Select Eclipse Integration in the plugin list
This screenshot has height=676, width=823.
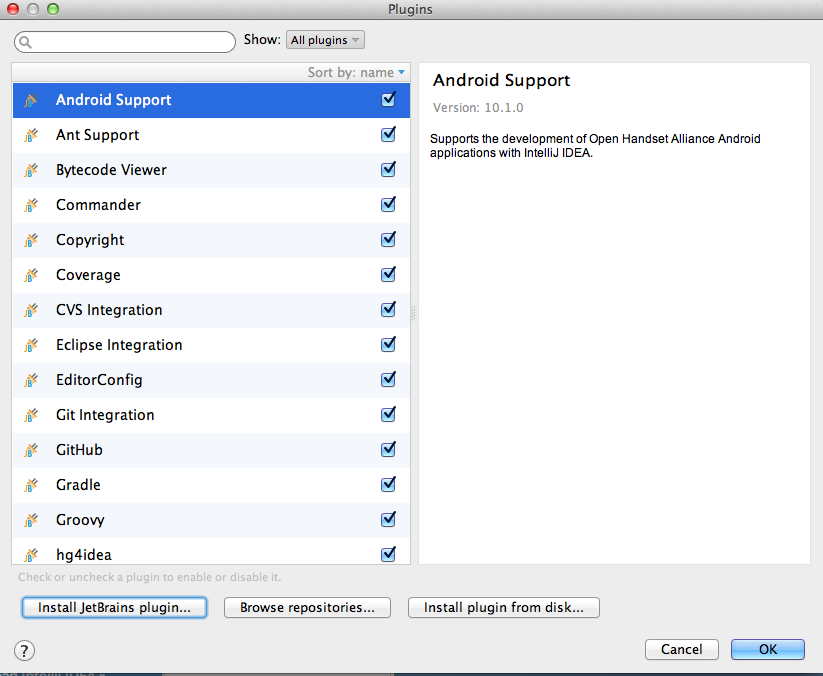[119, 345]
